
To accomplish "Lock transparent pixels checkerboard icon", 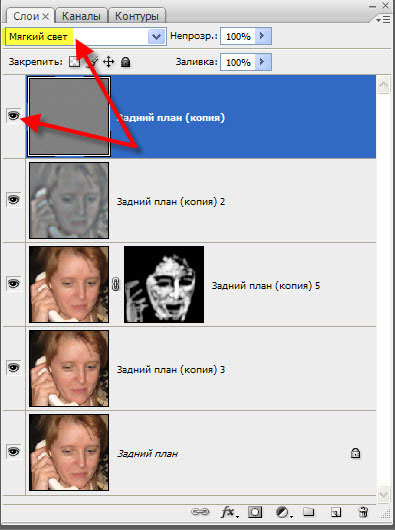I will point(74,62).
